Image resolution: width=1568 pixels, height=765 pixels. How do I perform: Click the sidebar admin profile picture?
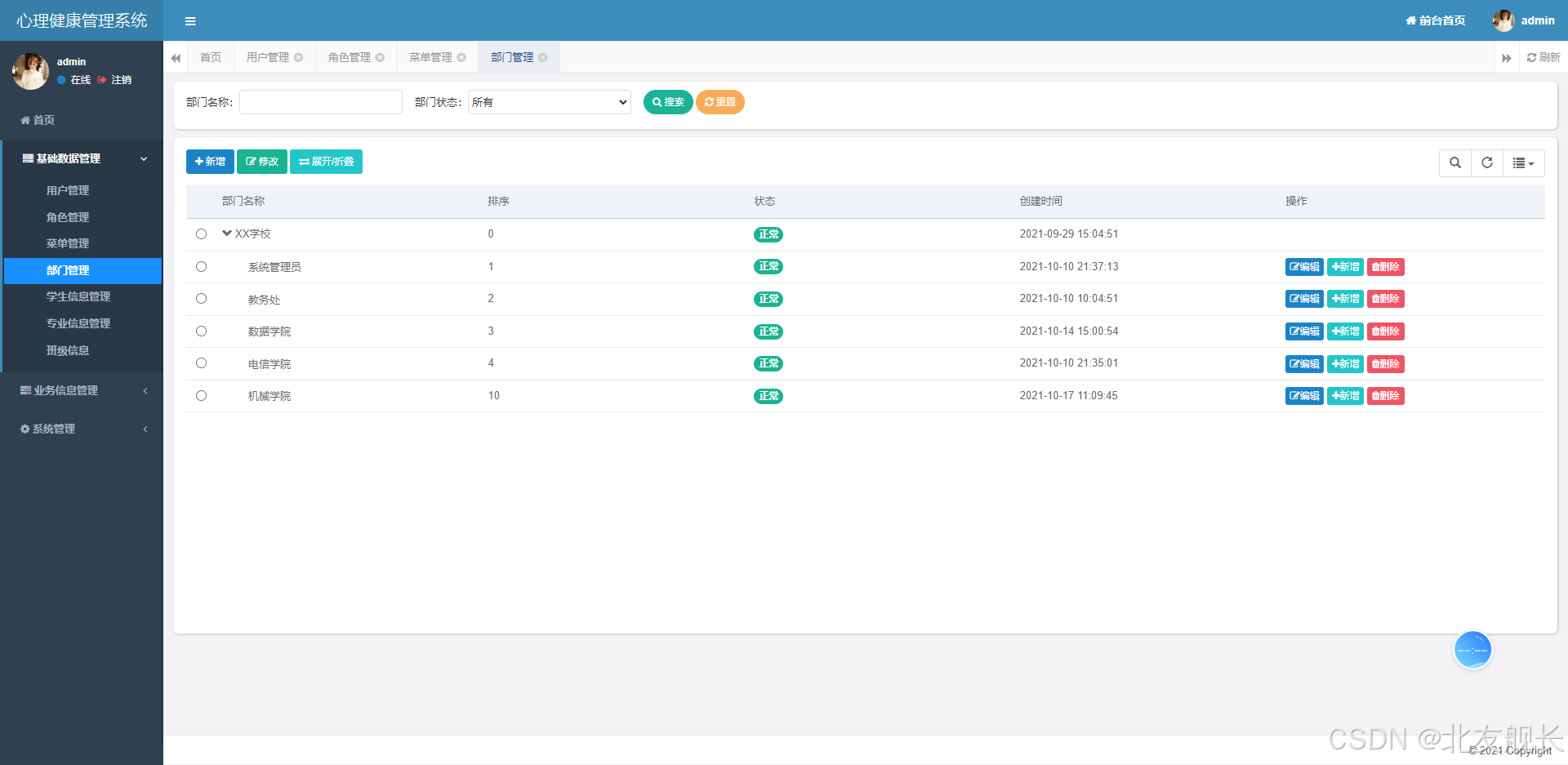pos(31,71)
